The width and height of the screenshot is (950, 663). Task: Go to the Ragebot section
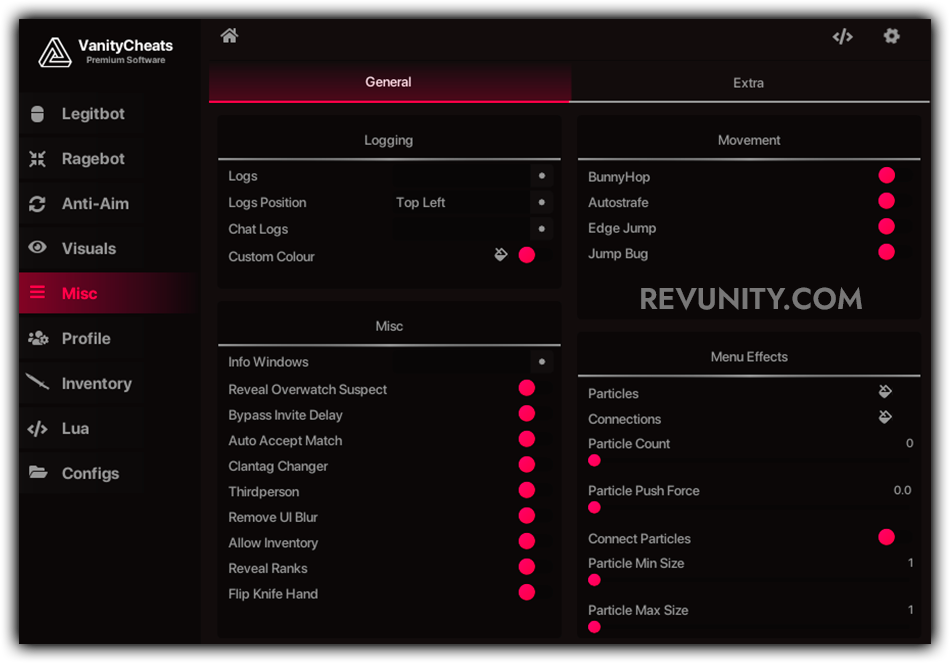coord(92,158)
